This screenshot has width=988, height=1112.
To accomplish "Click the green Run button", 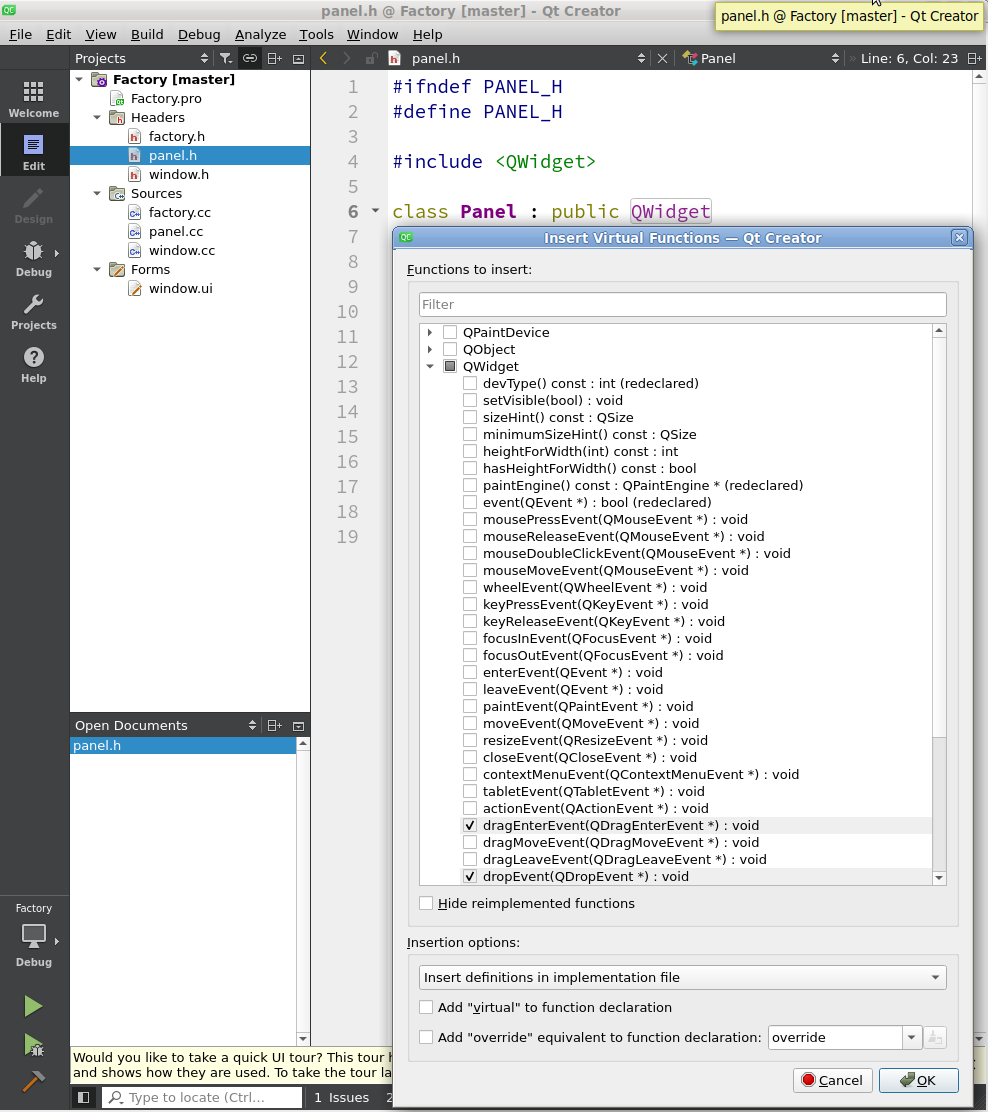I will [x=33, y=1006].
